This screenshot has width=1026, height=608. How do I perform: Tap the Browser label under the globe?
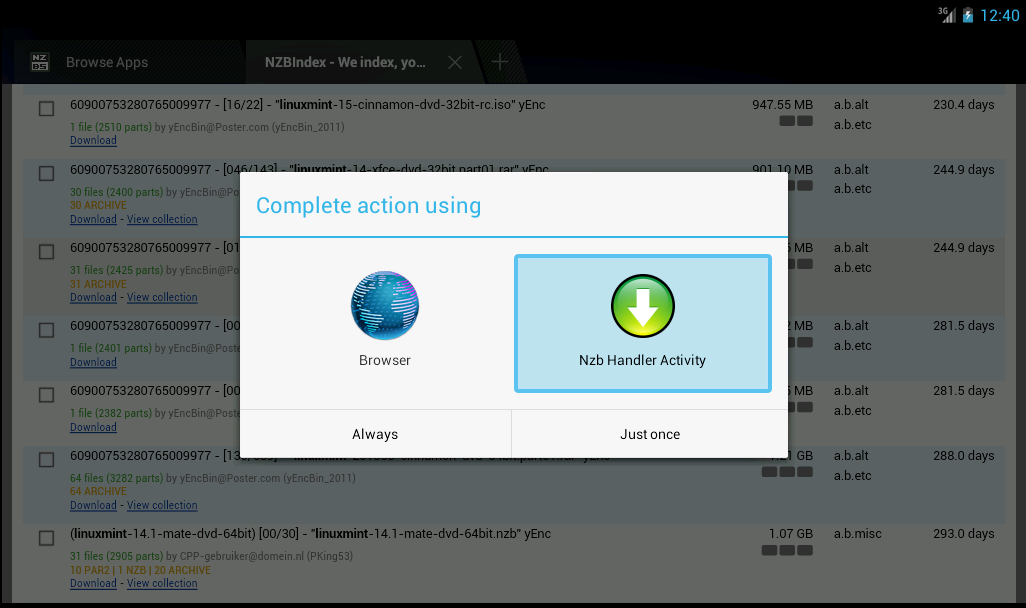(x=385, y=361)
